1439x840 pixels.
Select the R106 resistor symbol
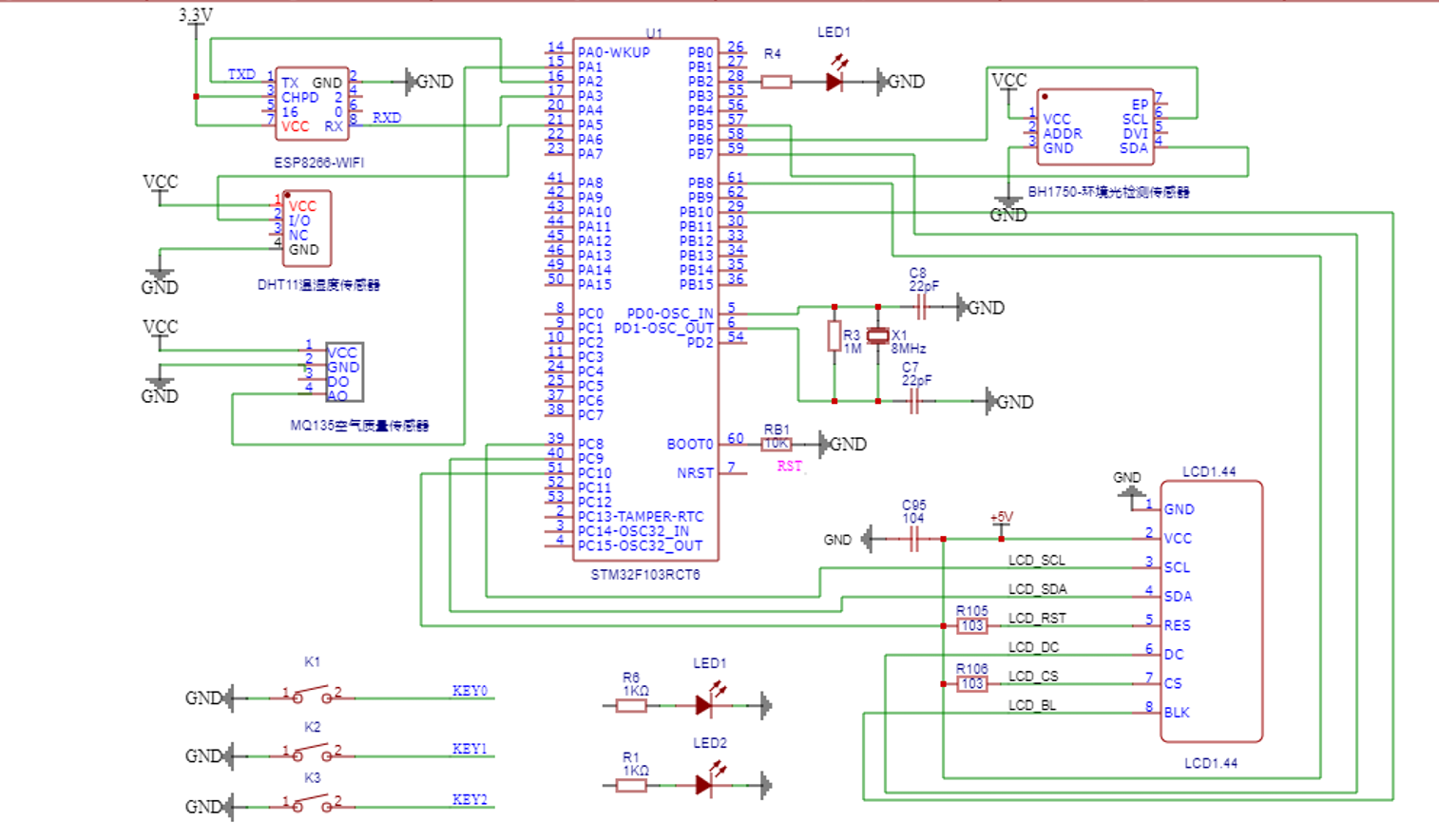[971, 684]
